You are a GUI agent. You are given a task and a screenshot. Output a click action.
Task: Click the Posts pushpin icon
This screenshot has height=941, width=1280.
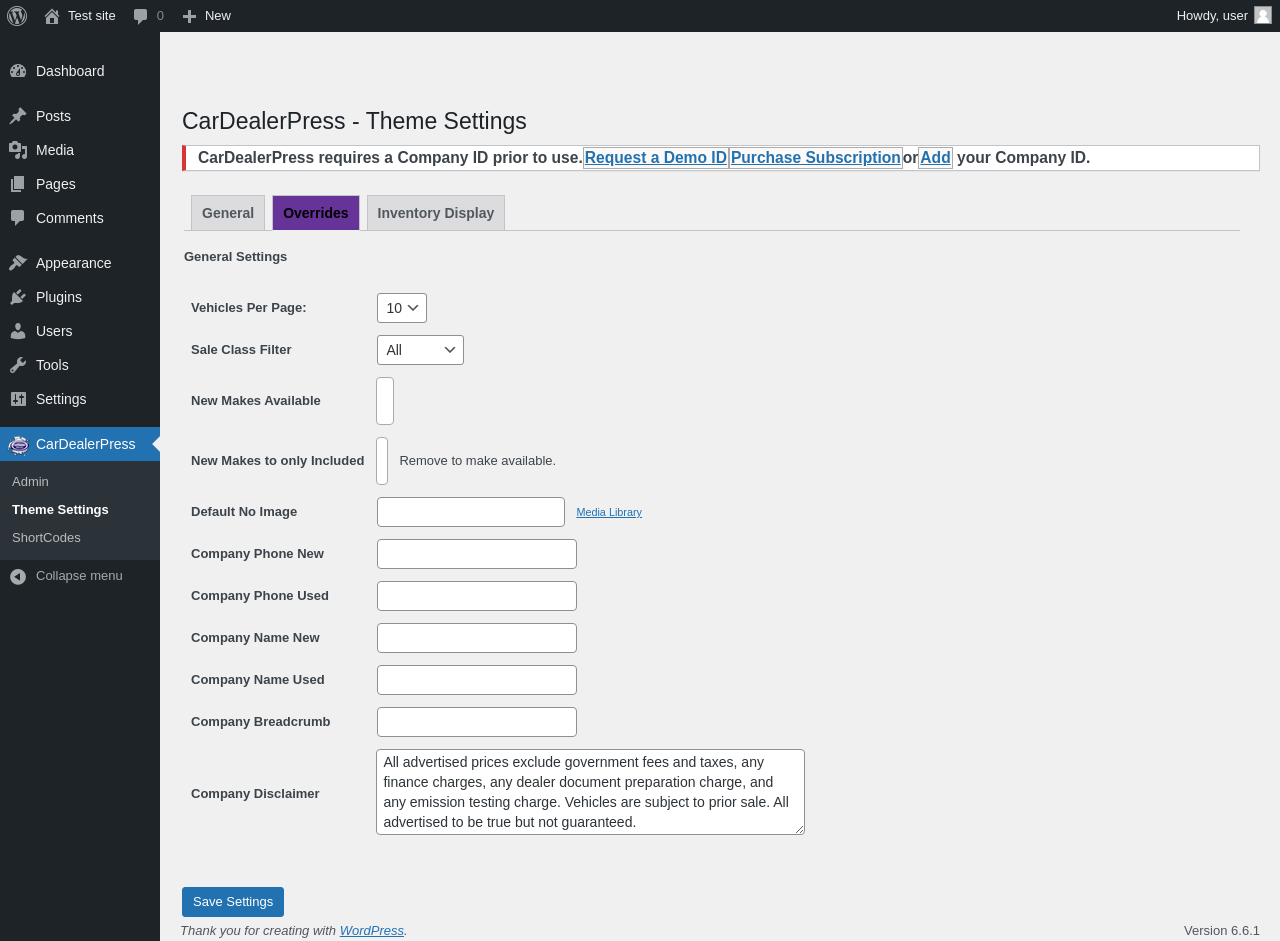point(18,116)
